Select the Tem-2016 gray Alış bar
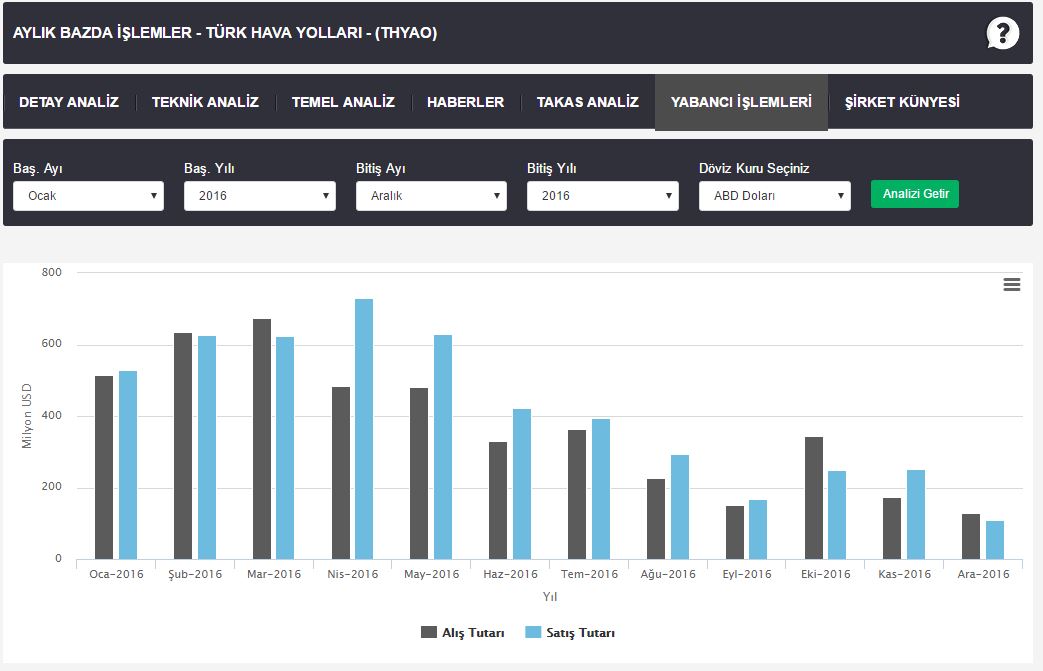 (577, 495)
